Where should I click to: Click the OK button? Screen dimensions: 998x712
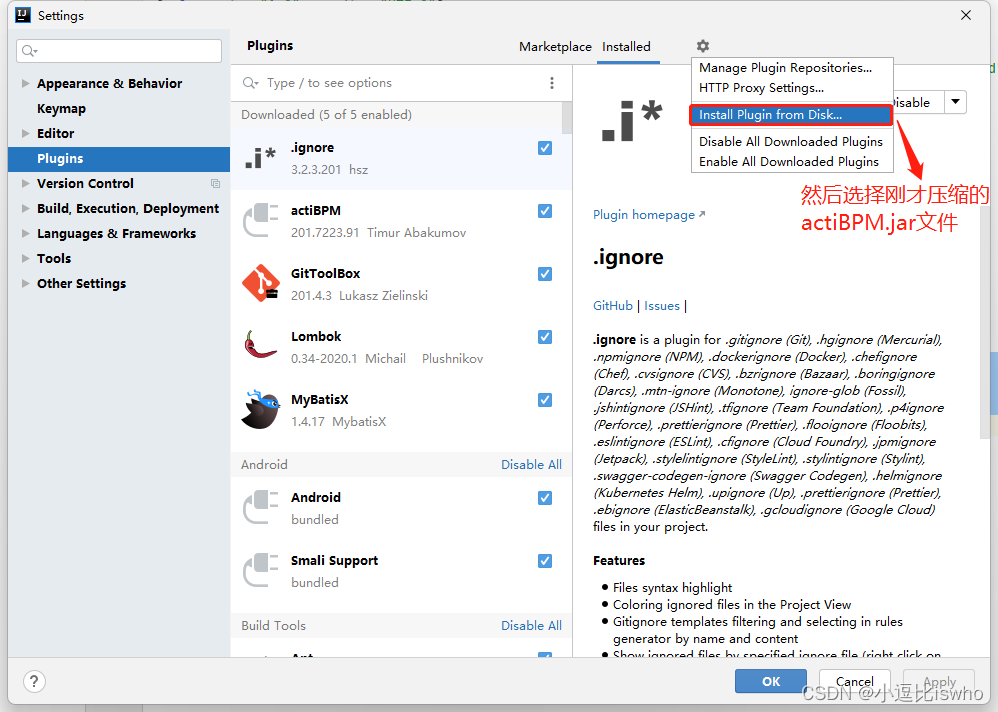(771, 681)
